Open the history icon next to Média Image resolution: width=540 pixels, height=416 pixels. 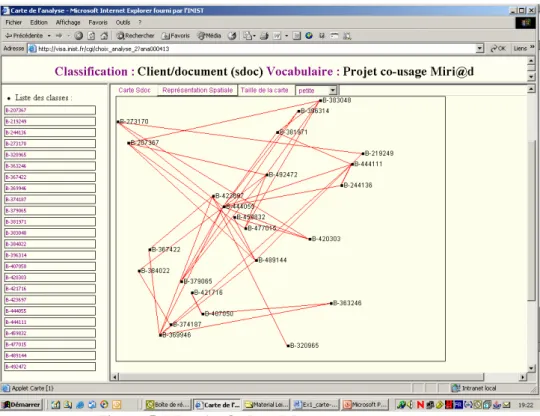232,35
